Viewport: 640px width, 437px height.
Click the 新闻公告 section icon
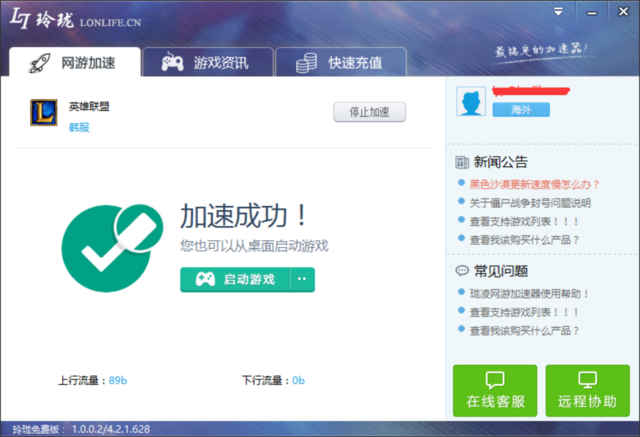click(x=462, y=162)
